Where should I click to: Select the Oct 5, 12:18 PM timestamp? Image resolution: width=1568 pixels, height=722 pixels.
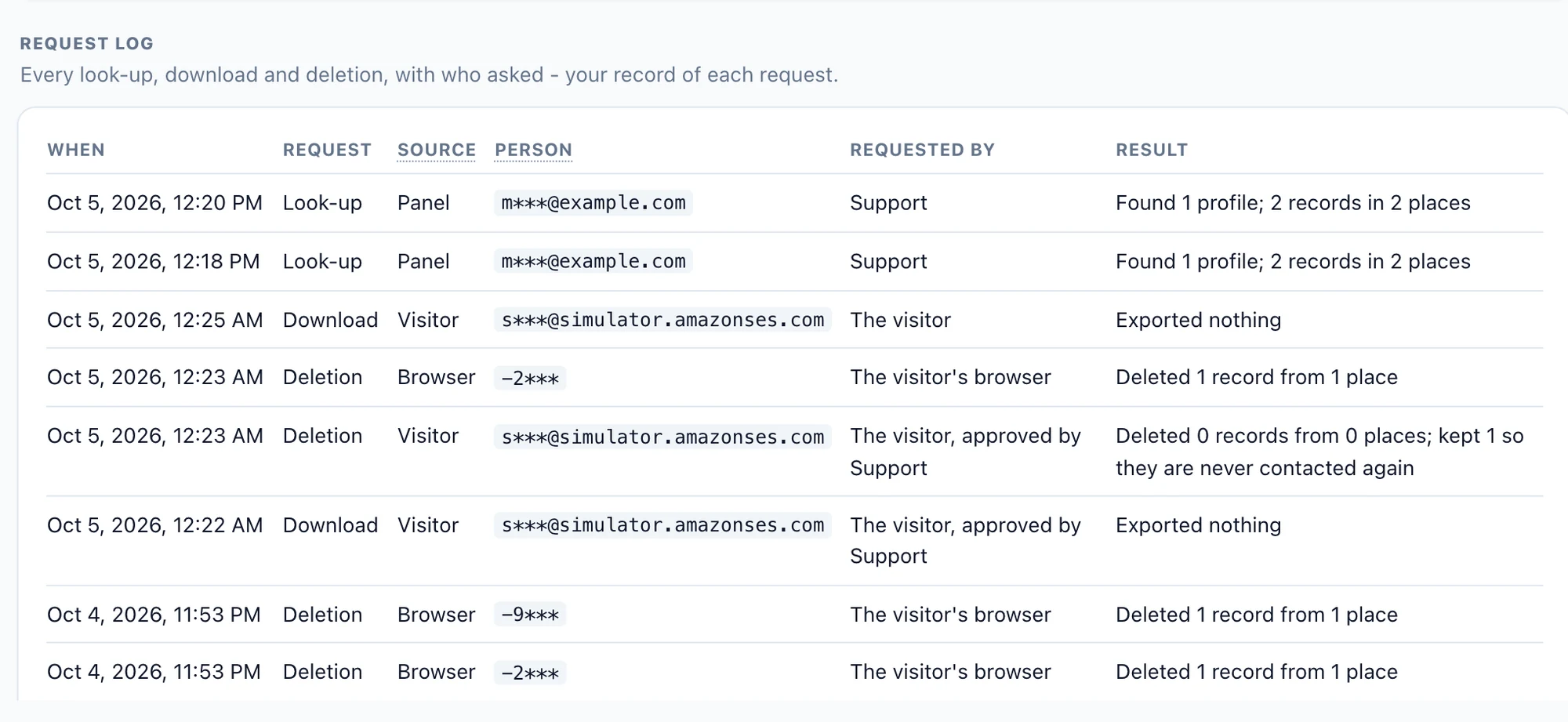point(153,262)
